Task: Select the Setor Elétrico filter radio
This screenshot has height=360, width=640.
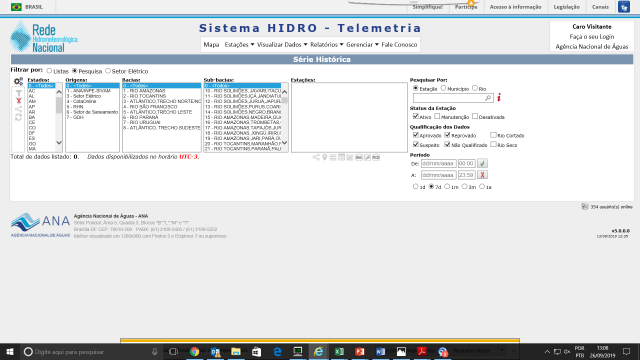Action: pos(108,71)
